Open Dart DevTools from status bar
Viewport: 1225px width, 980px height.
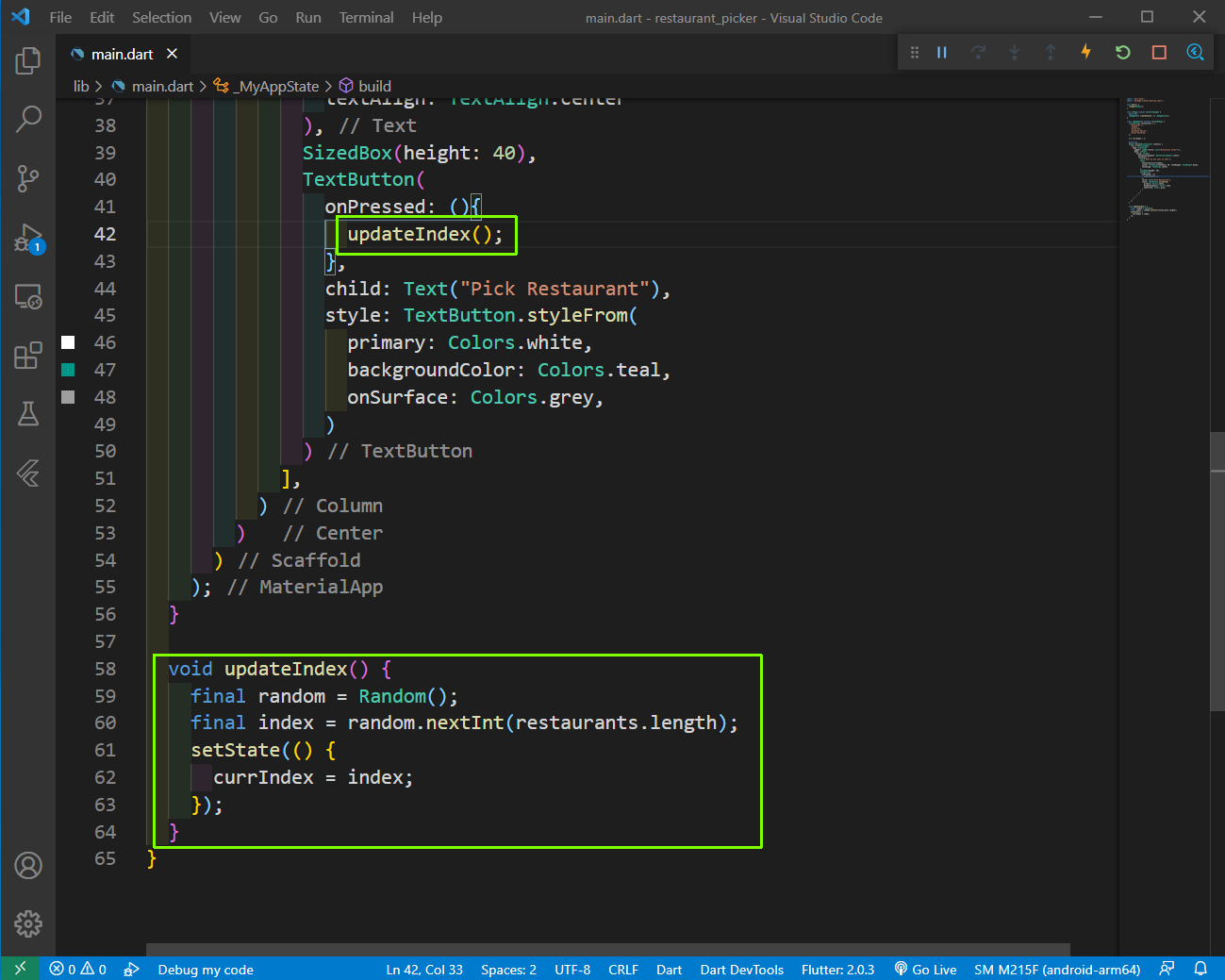tap(741, 969)
